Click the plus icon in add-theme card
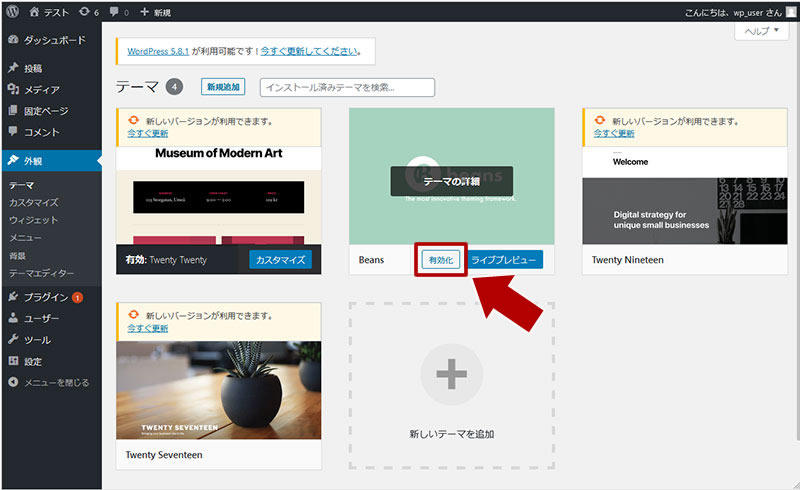 click(452, 374)
